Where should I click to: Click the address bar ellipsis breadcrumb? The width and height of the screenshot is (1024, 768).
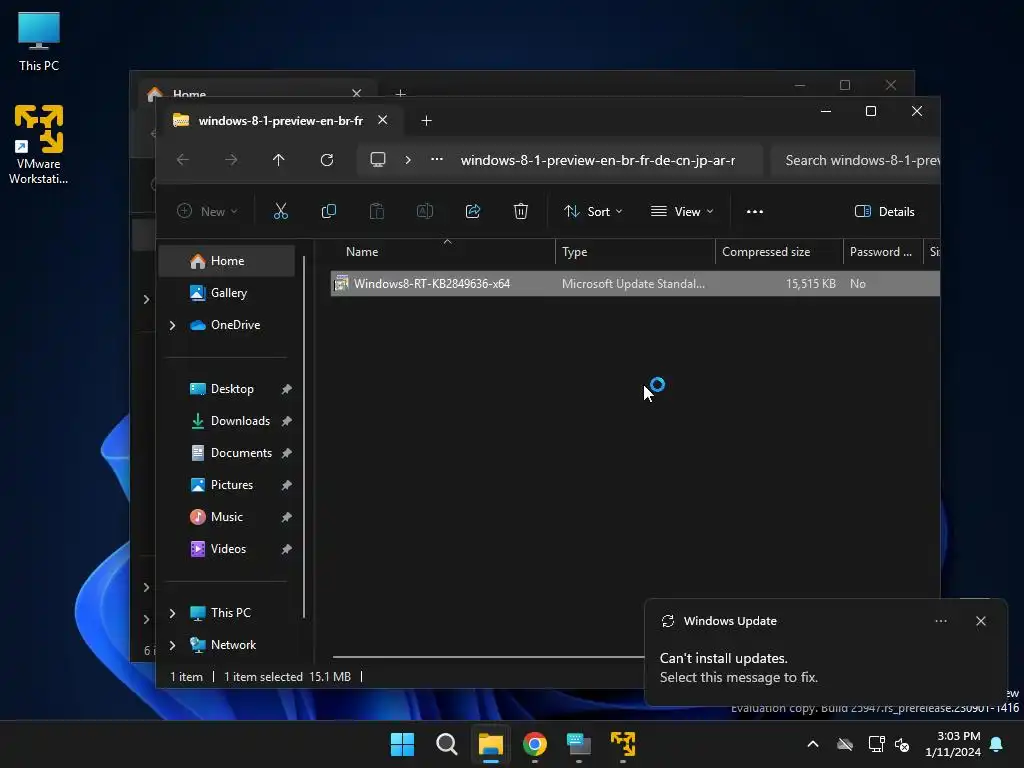coord(437,159)
